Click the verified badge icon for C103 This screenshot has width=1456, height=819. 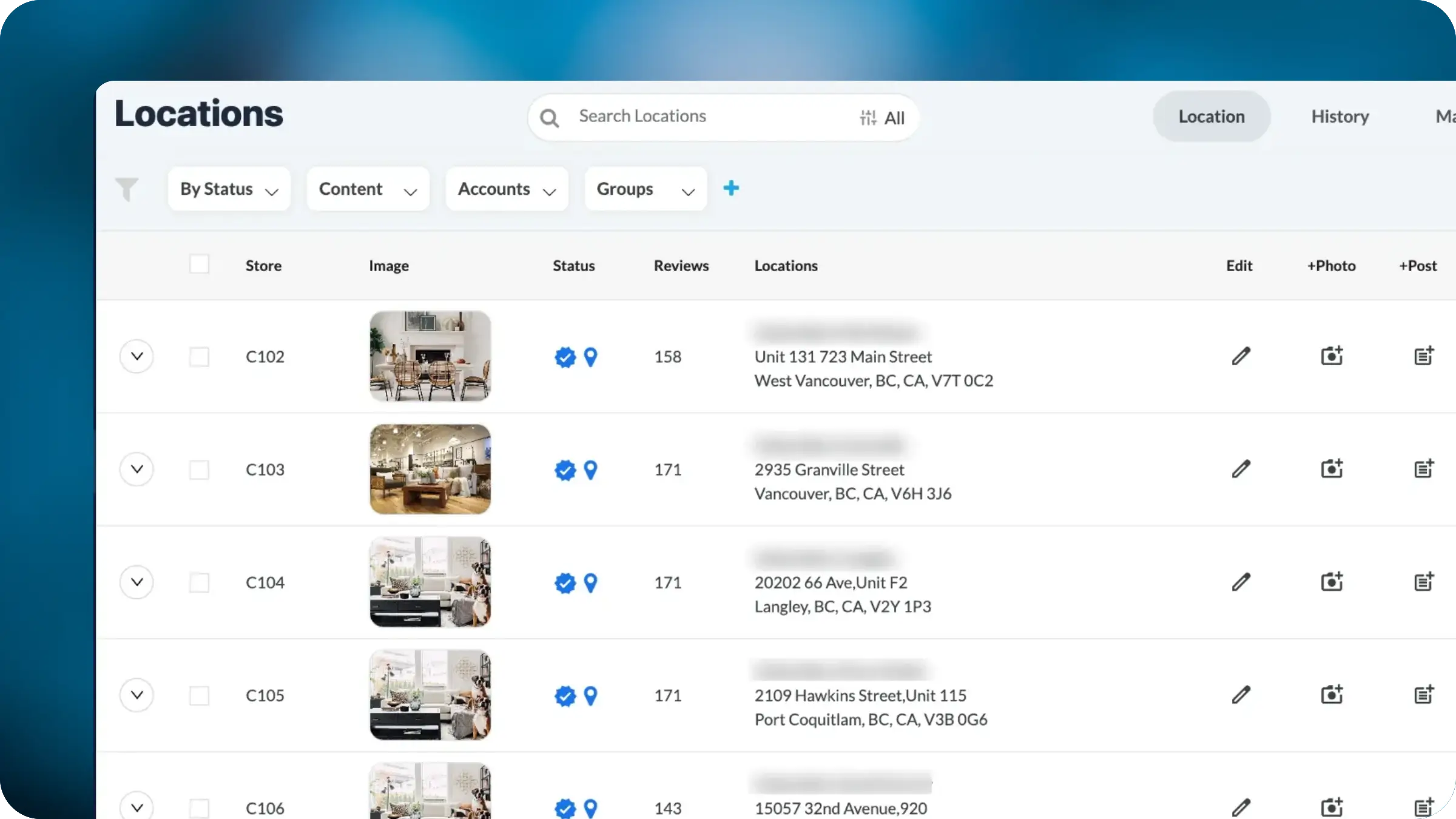(565, 470)
